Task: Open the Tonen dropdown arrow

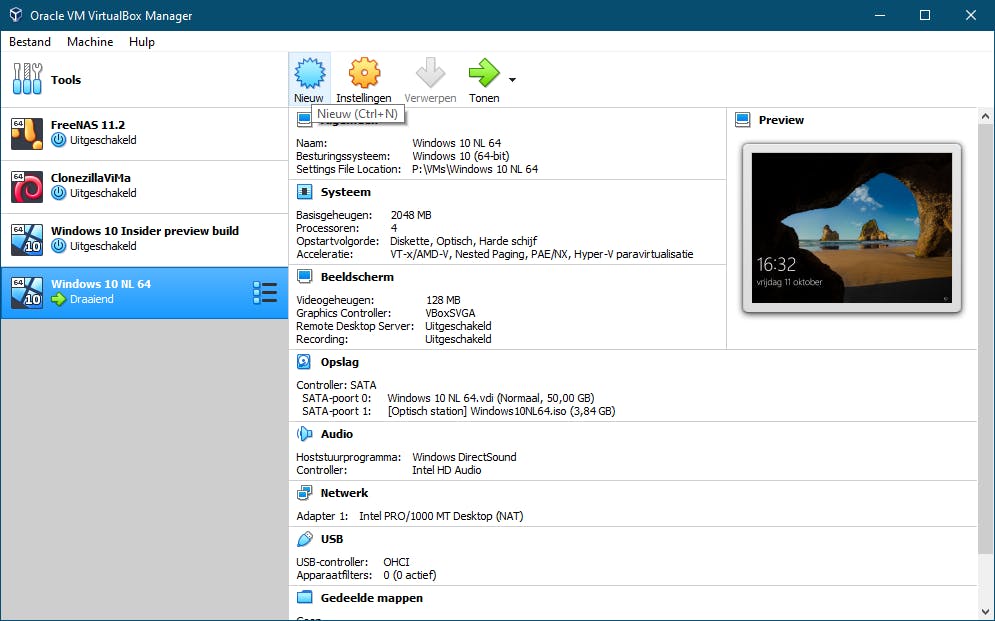Action: (x=512, y=80)
